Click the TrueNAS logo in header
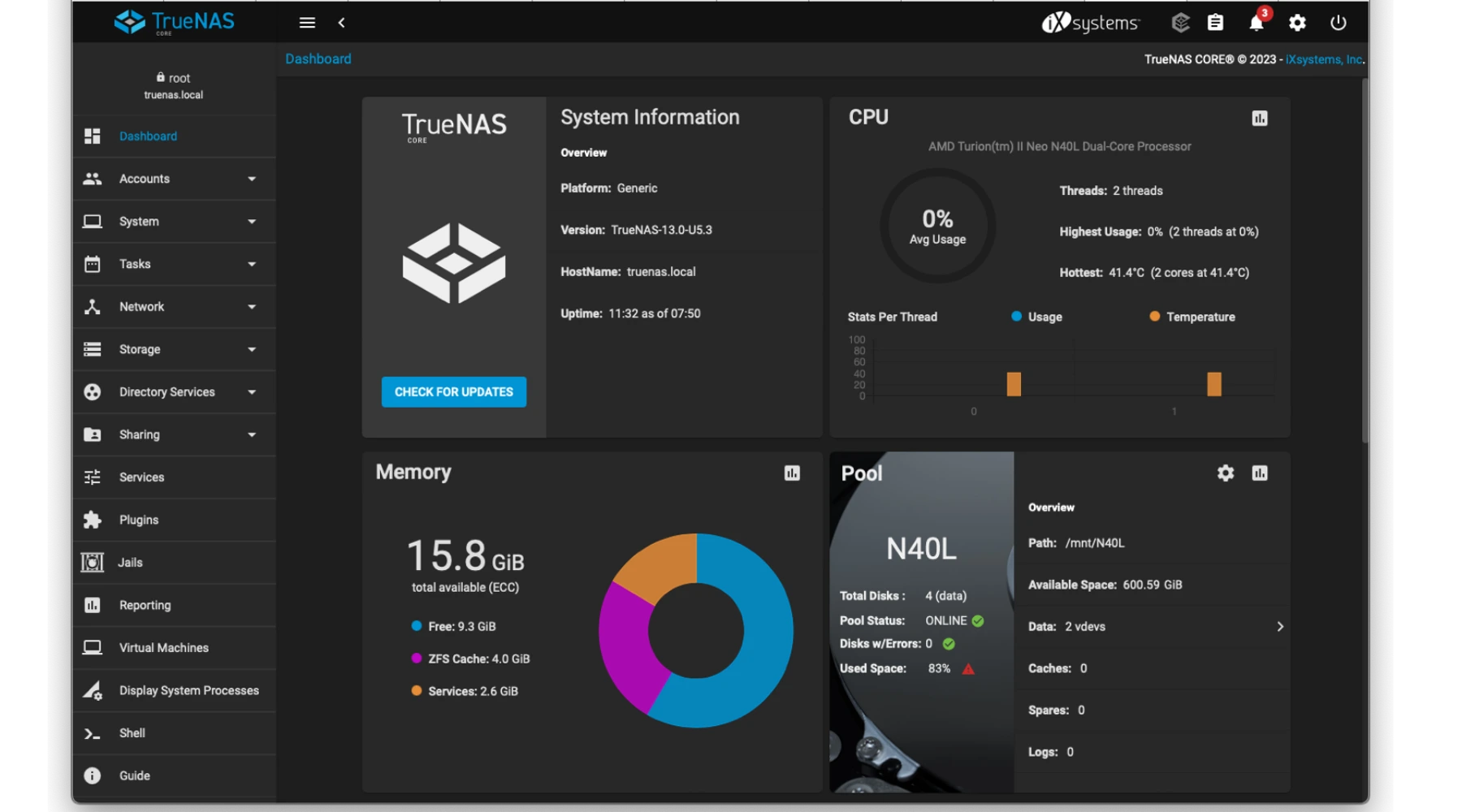Image resolution: width=1462 pixels, height=812 pixels. click(x=174, y=22)
